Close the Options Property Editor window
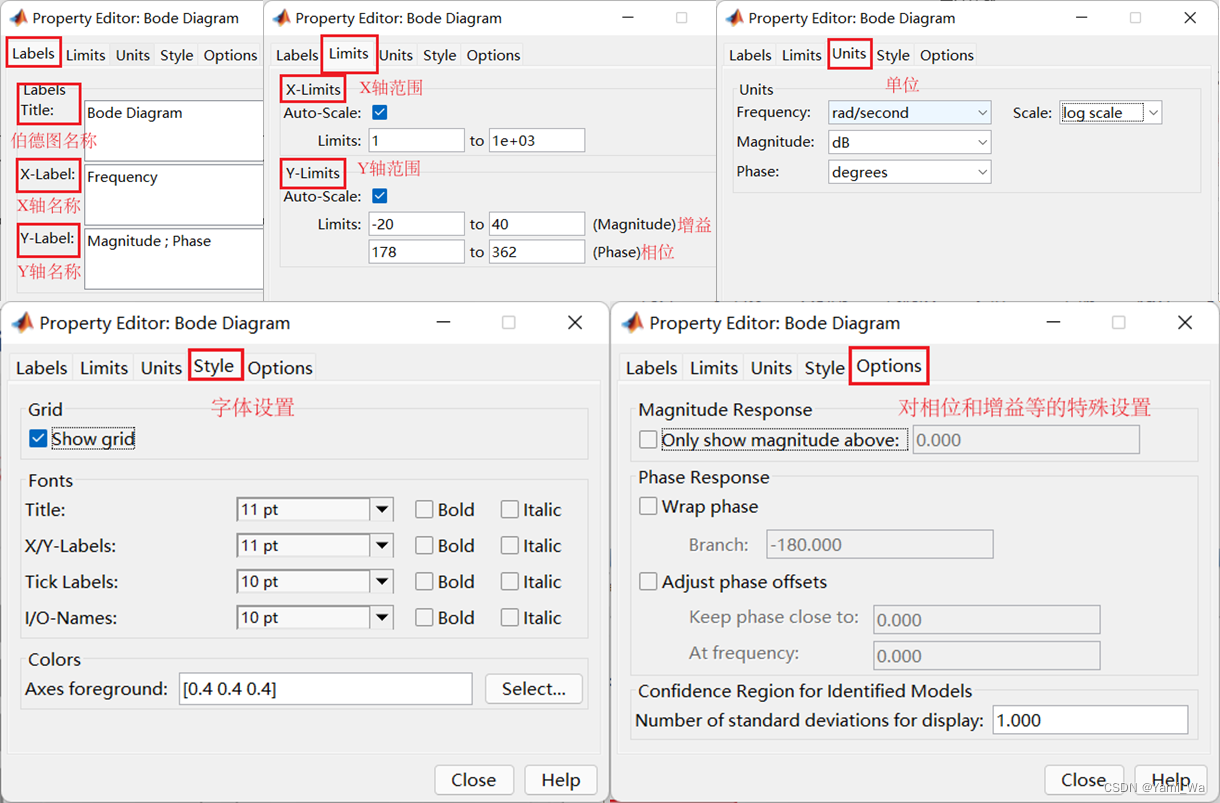 [x=1185, y=322]
